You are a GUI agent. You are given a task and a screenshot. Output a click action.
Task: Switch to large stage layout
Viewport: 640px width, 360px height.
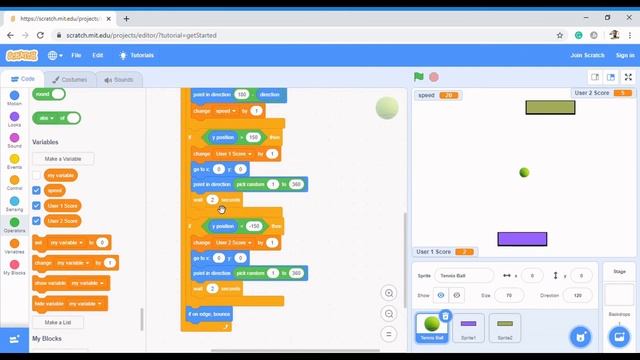(x=611, y=77)
